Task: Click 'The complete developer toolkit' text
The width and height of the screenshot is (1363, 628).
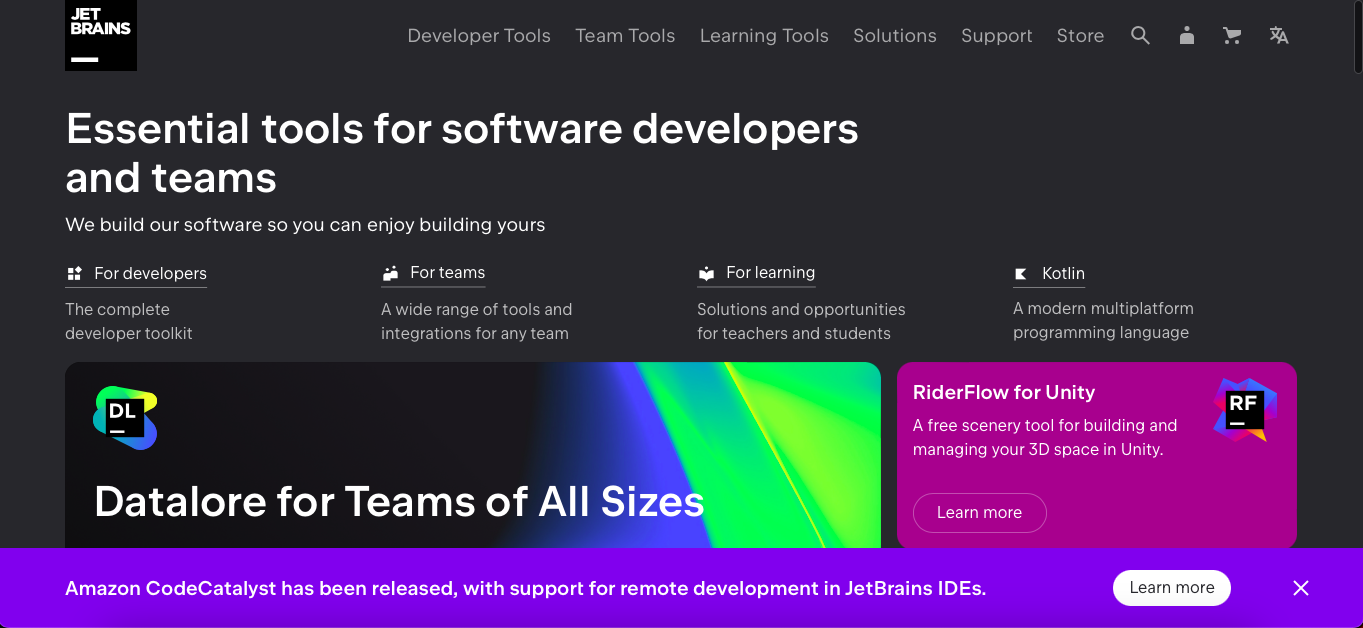Action: [129, 321]
